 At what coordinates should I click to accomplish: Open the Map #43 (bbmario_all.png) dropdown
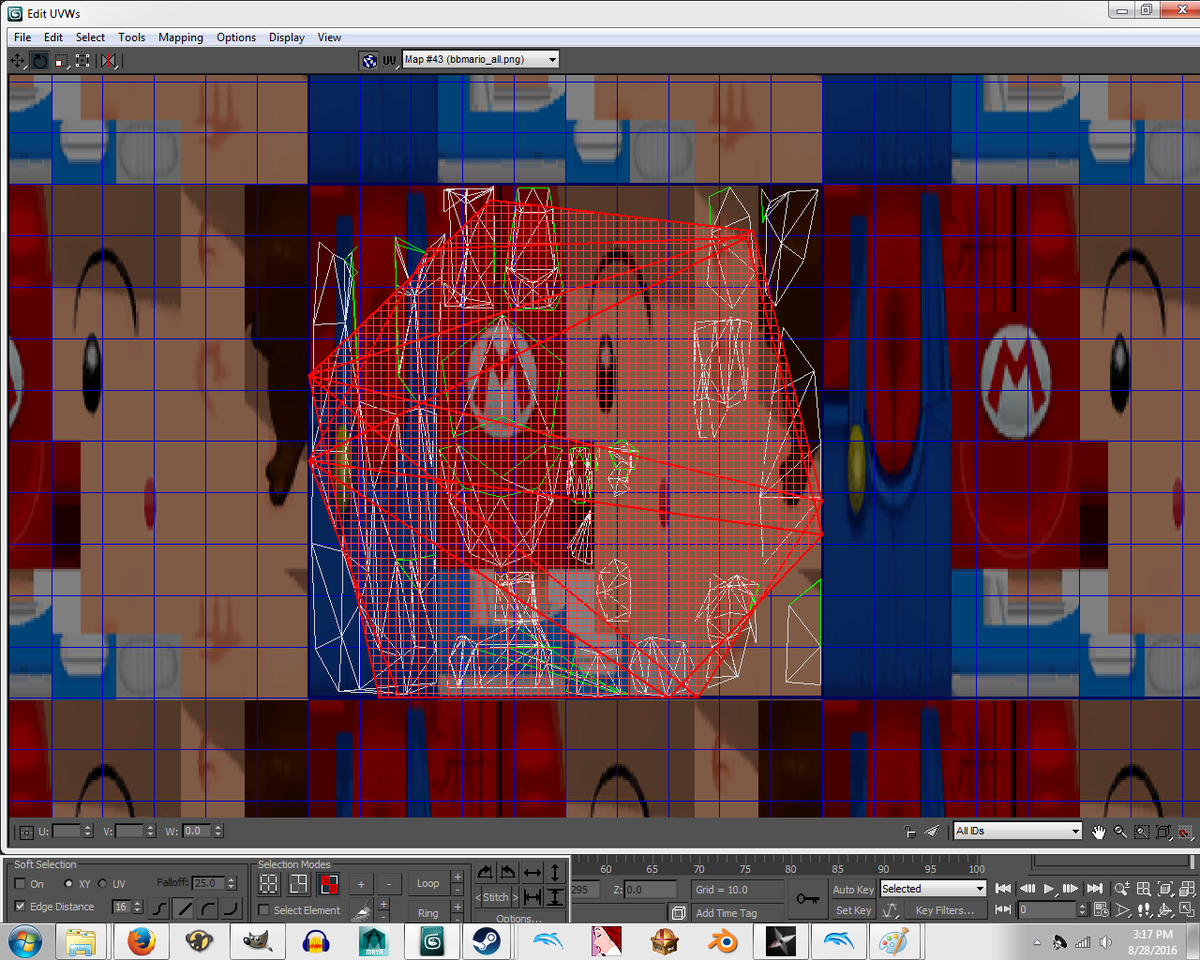(x=552, y=58)
